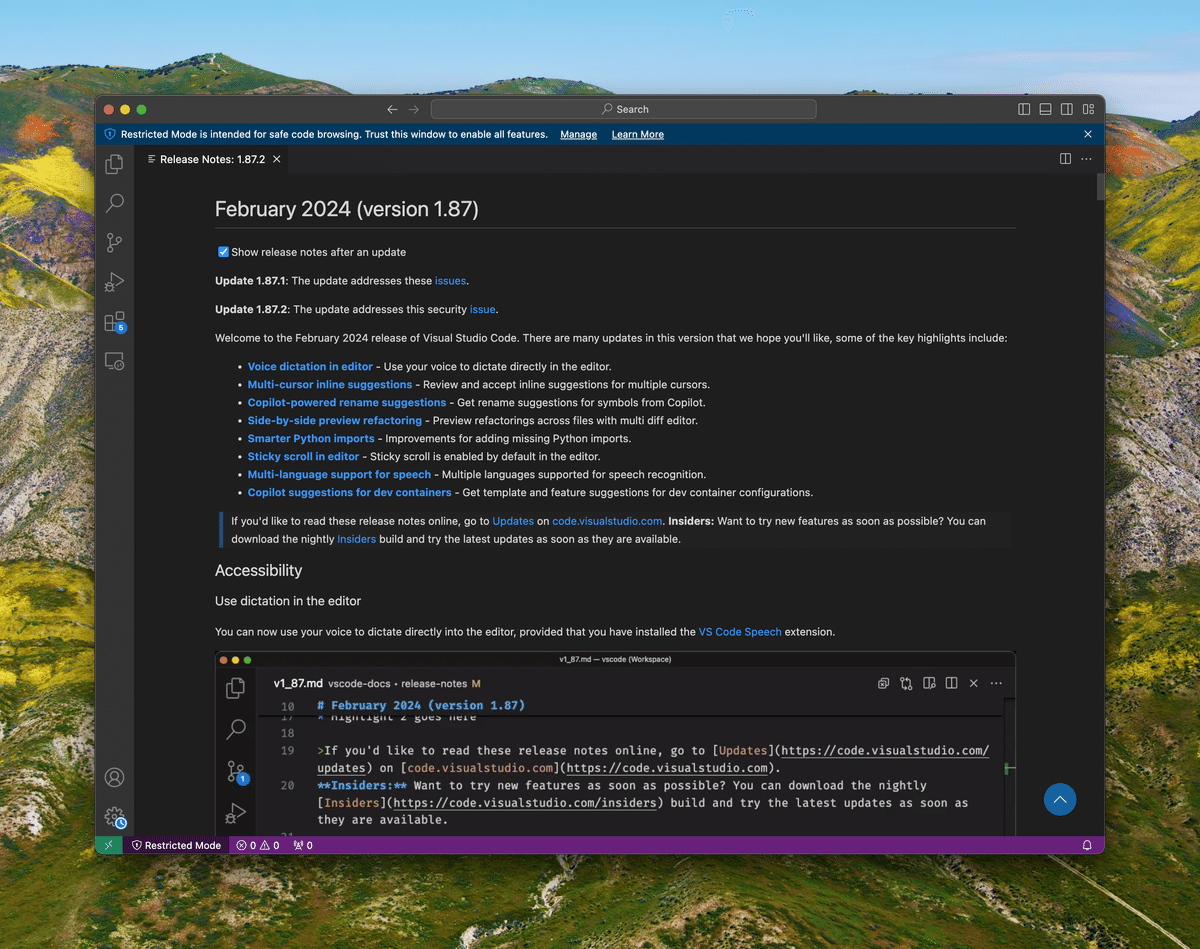1200x949 pixels.
Task: Open the security issue link for Update 1.87.2
Action: (482, 309)
